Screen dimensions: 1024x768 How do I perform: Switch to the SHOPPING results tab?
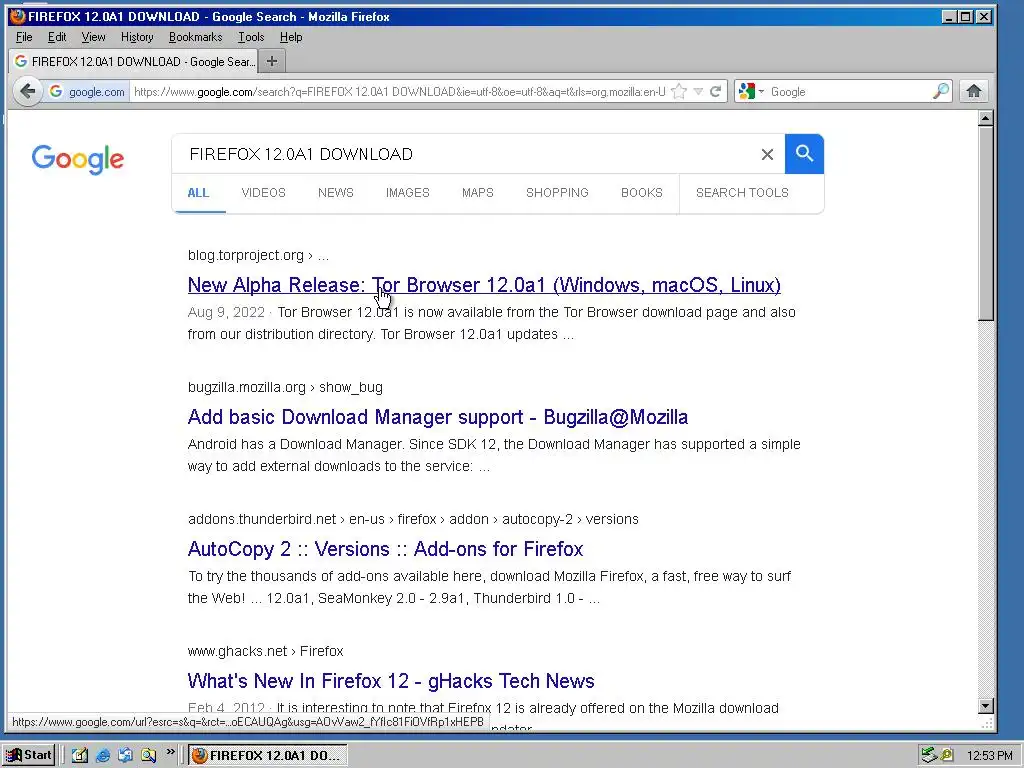(x=557, y=193)
